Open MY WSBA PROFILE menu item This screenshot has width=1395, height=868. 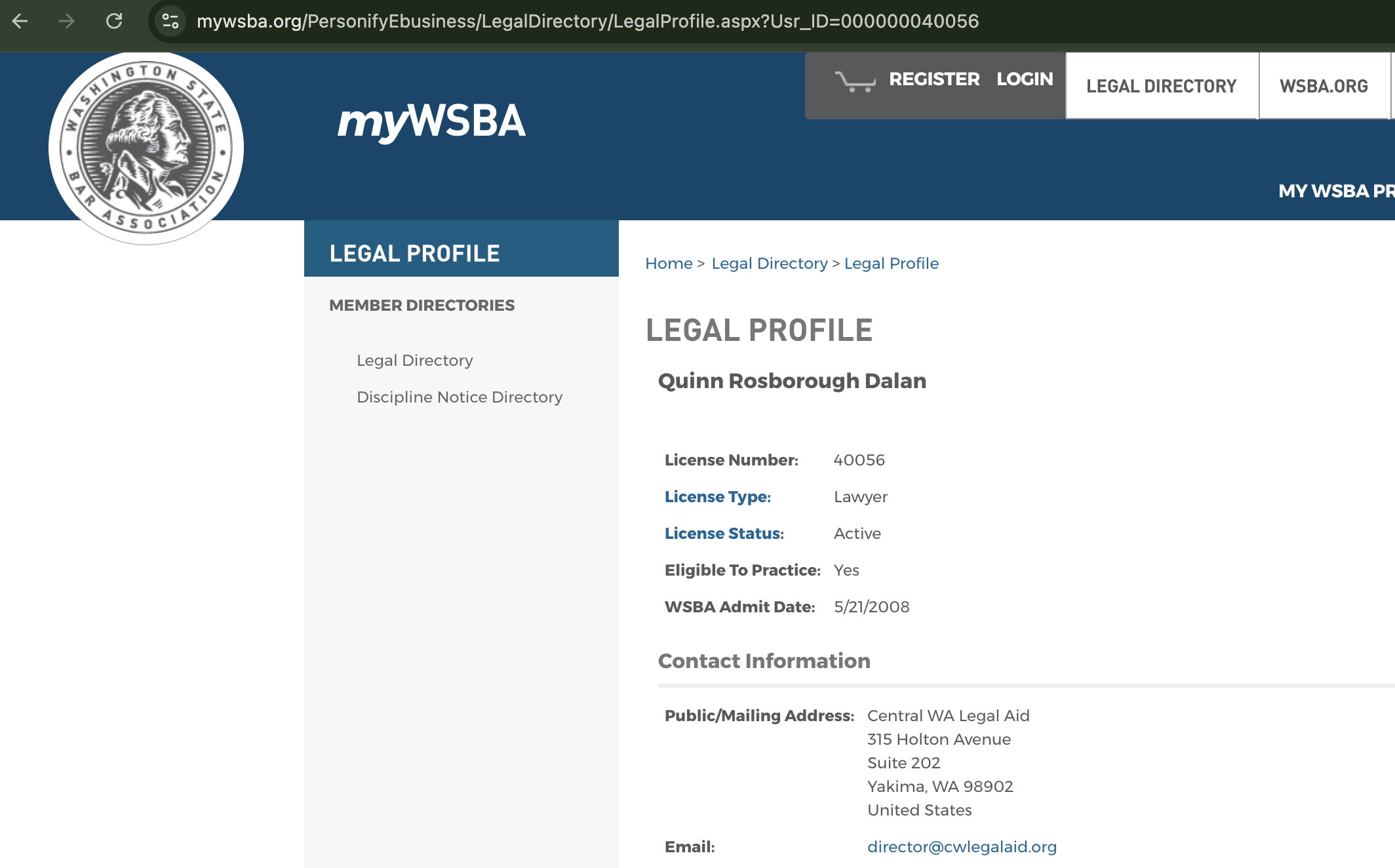1336,191
